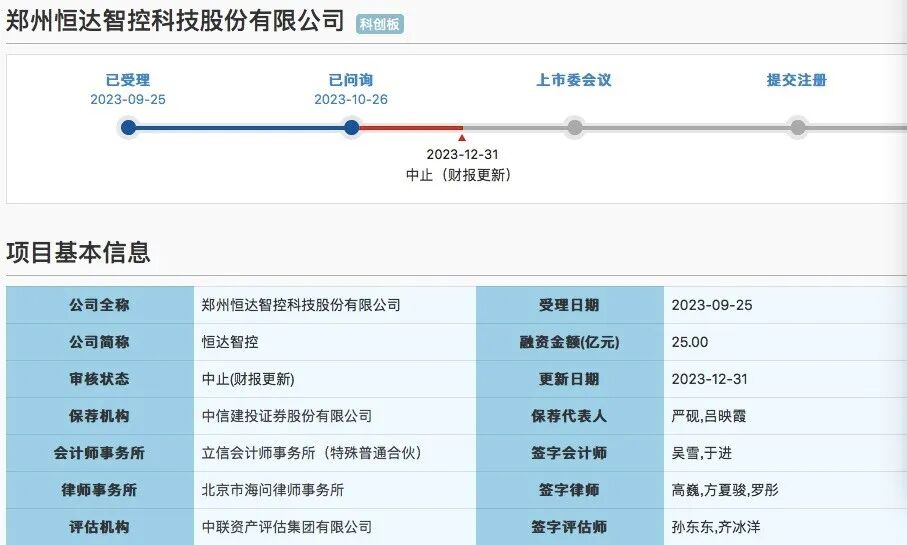Click the 签字会计师 header cell
907x545 pixels.
point(569,453)
